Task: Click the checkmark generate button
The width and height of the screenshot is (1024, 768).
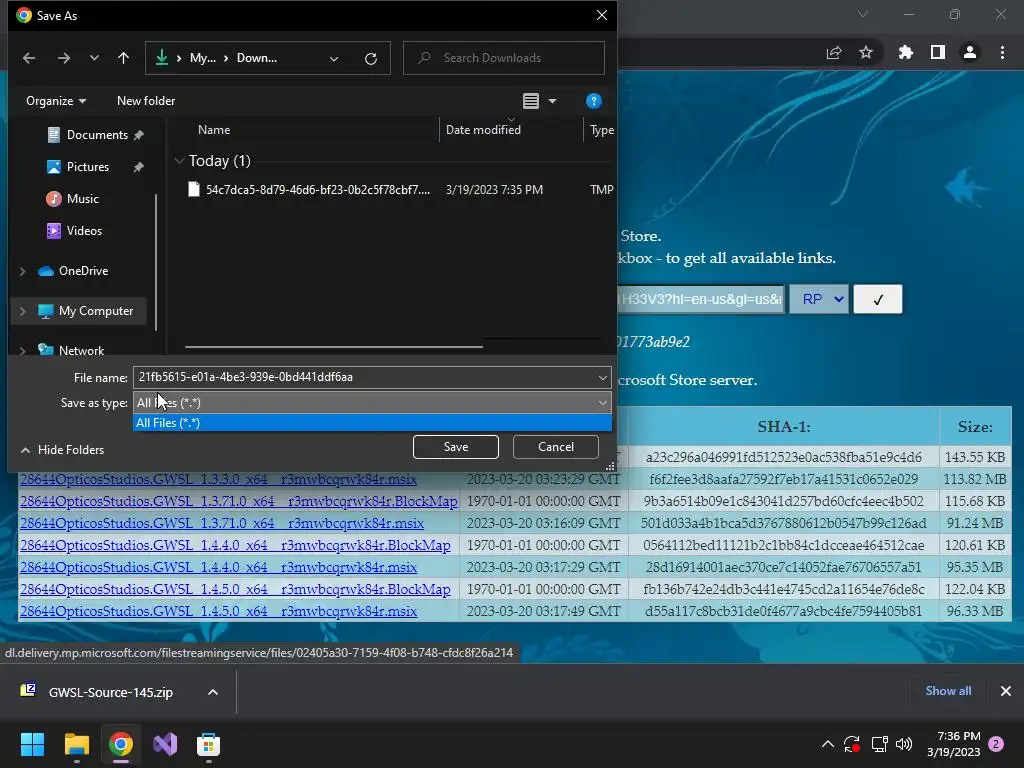Action: pyautogui.click(x=878, y=299)
